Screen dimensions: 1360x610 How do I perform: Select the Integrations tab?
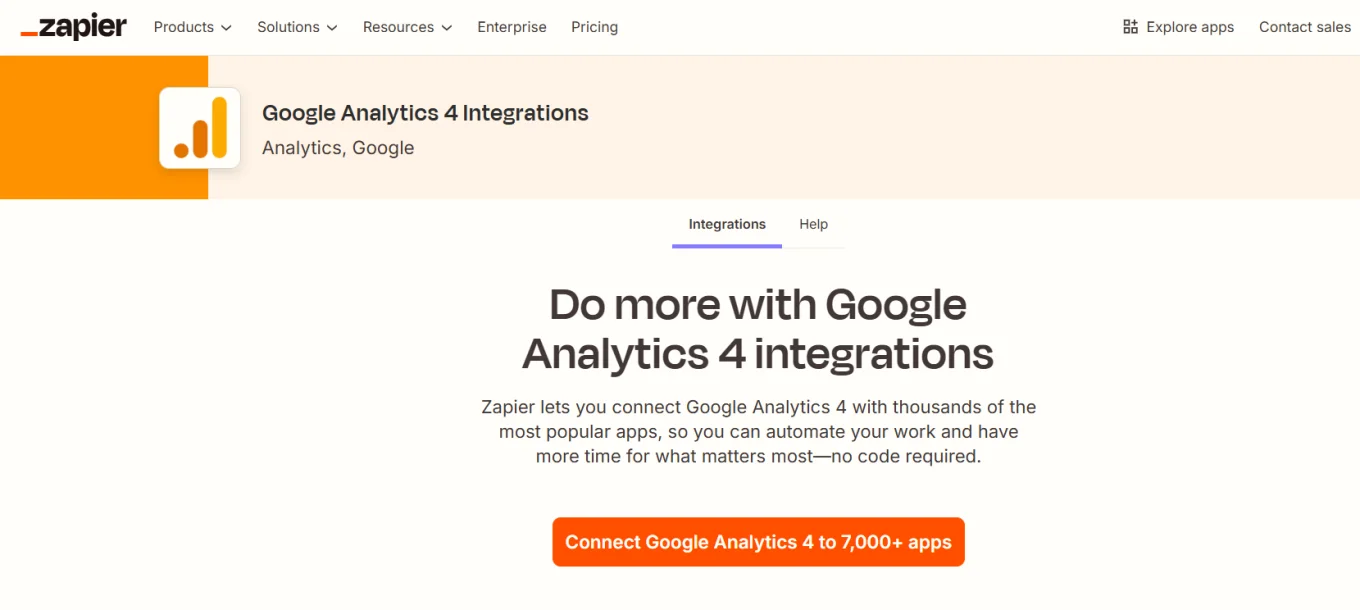point(727,224)
